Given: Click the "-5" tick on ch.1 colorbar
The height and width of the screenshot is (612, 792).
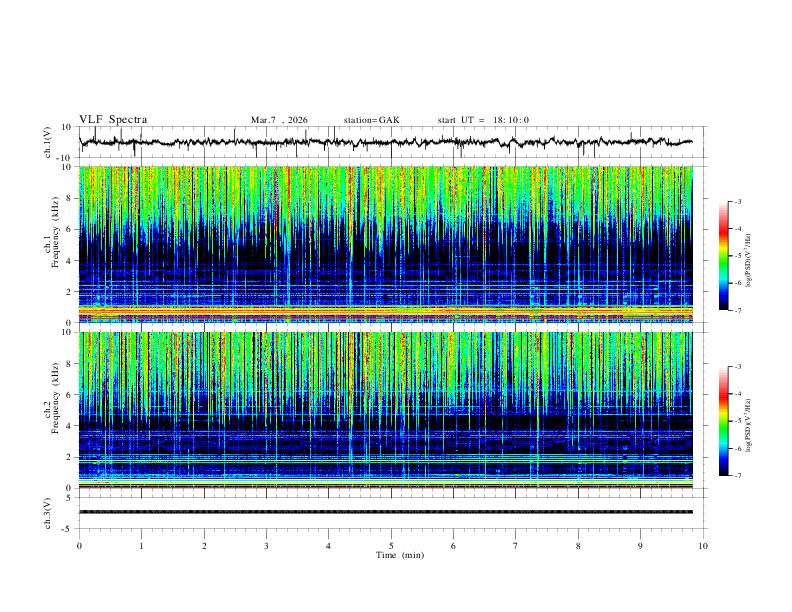Looking at the screenshot, I should (x=738, y=256).
